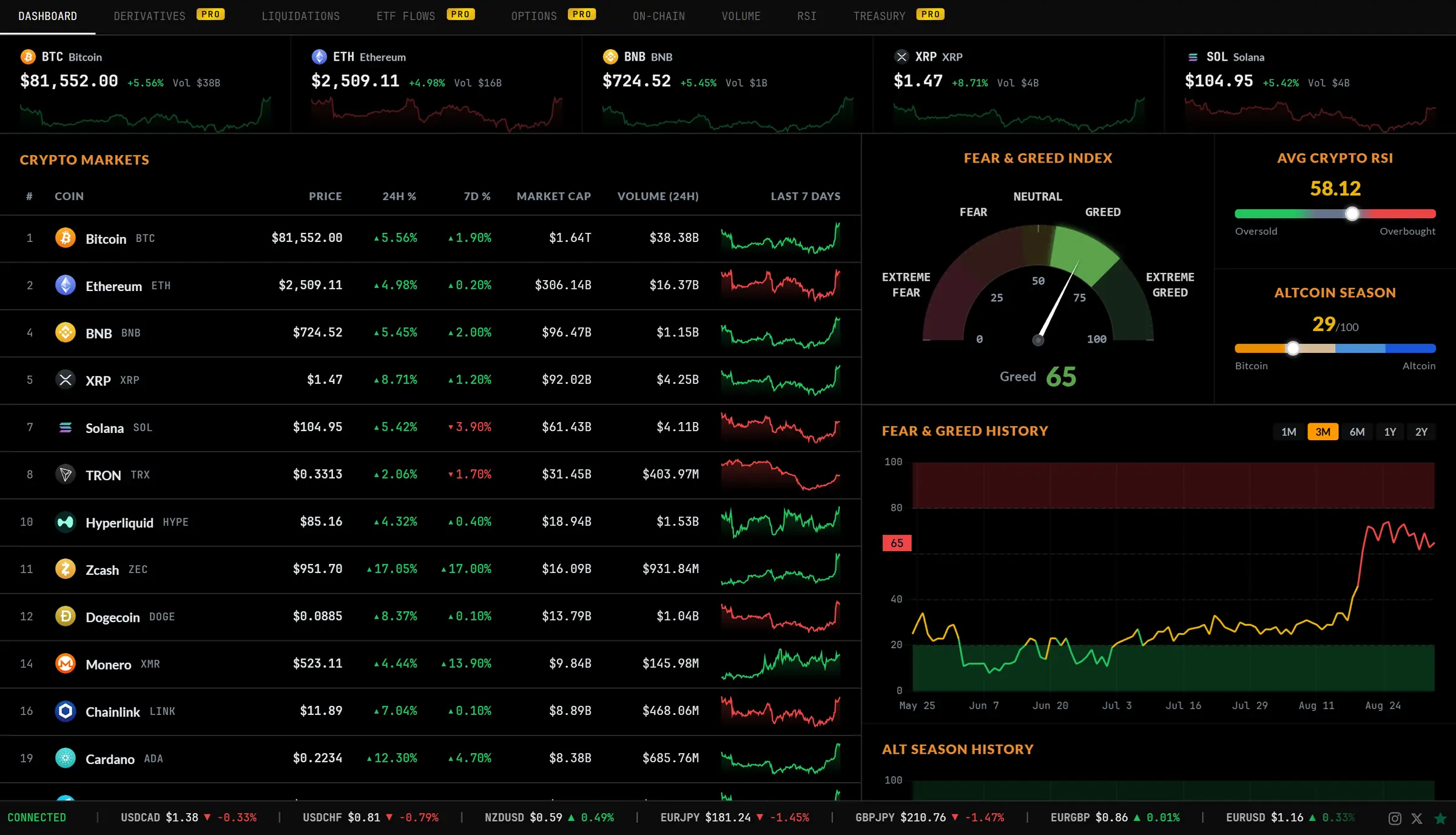Viewport: 1456px width, 835px height.
Task: Select the 6M history range
Action: pos(1357,432)
